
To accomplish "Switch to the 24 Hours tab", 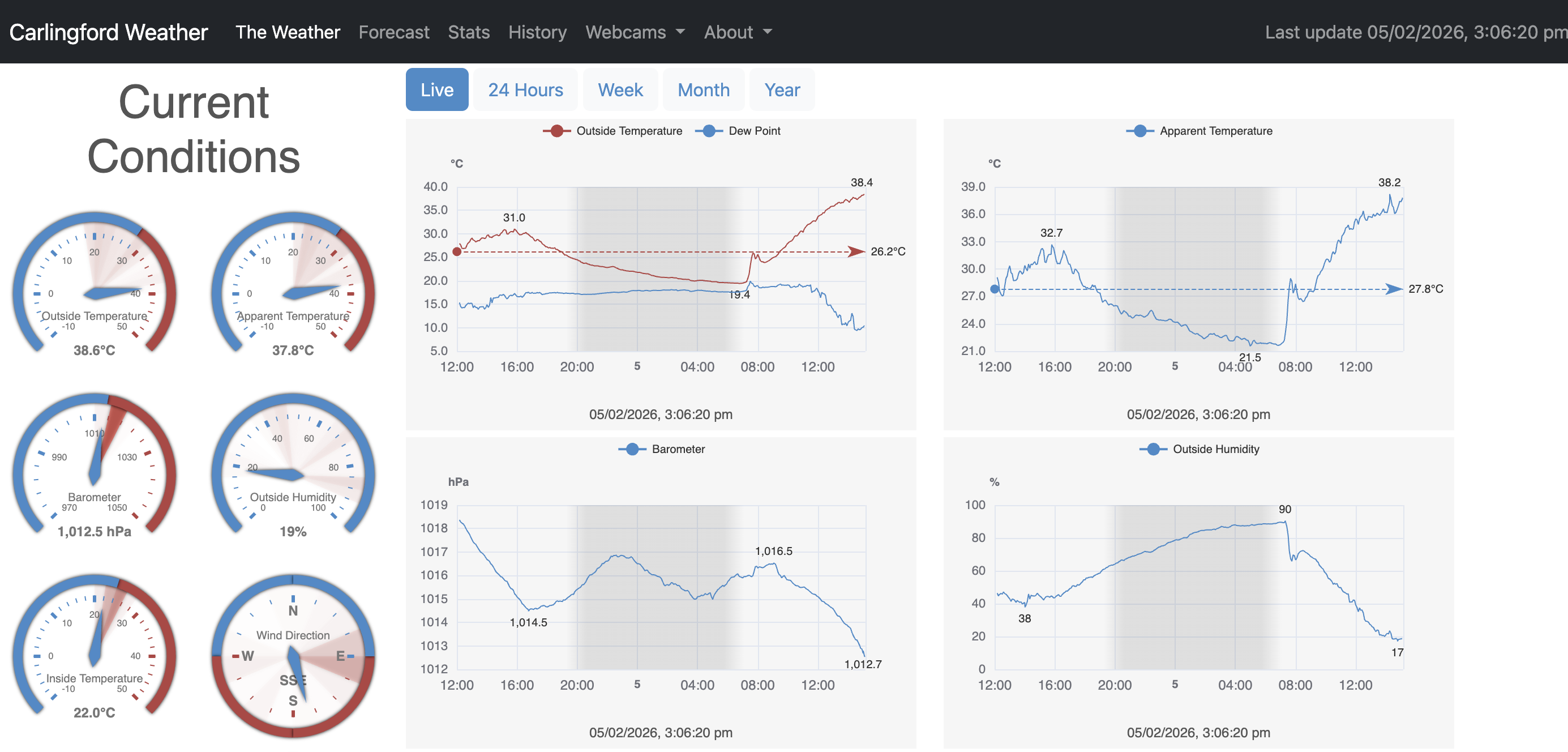I will pyautogui.click(x=525, y=90).
